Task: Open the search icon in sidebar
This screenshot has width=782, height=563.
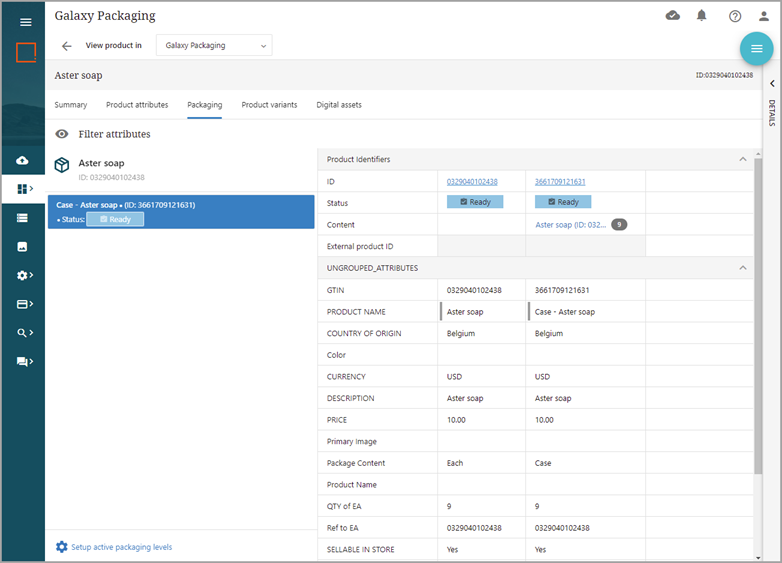Action: point(24,333)
